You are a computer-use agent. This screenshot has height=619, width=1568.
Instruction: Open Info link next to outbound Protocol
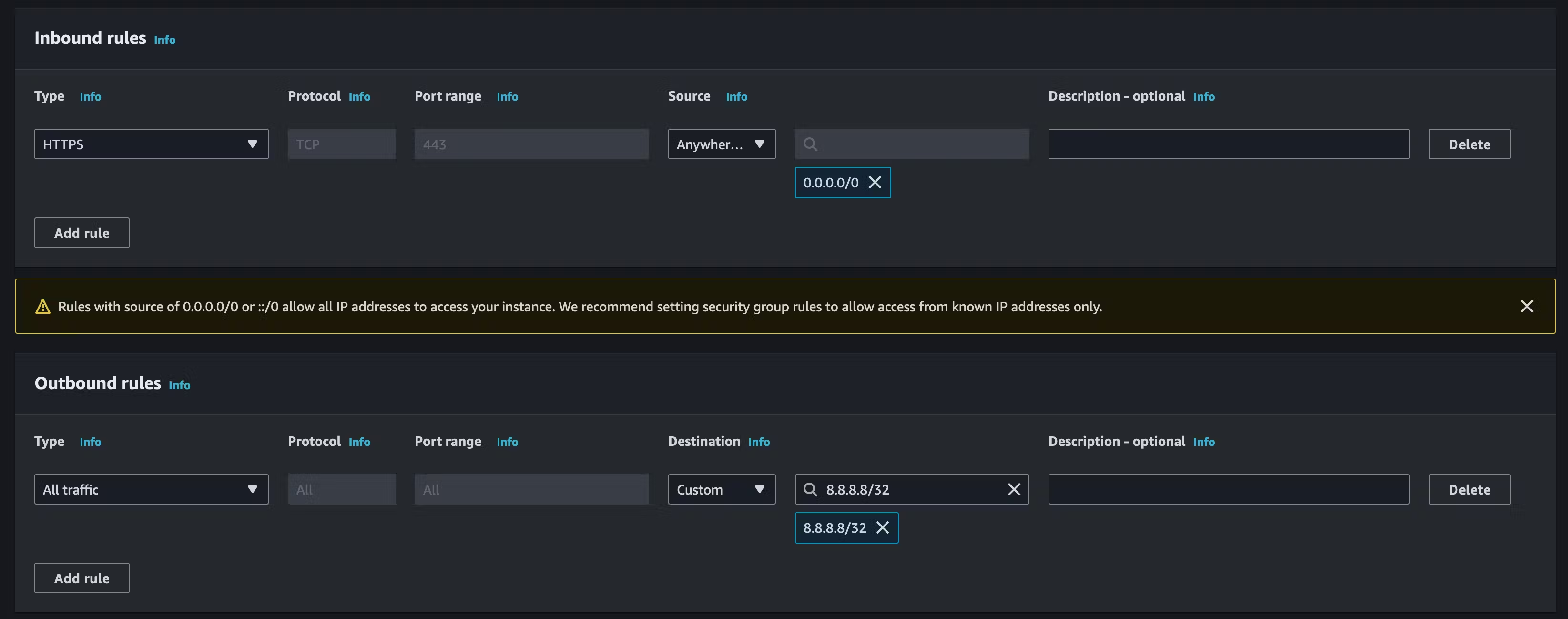point(359,442)
